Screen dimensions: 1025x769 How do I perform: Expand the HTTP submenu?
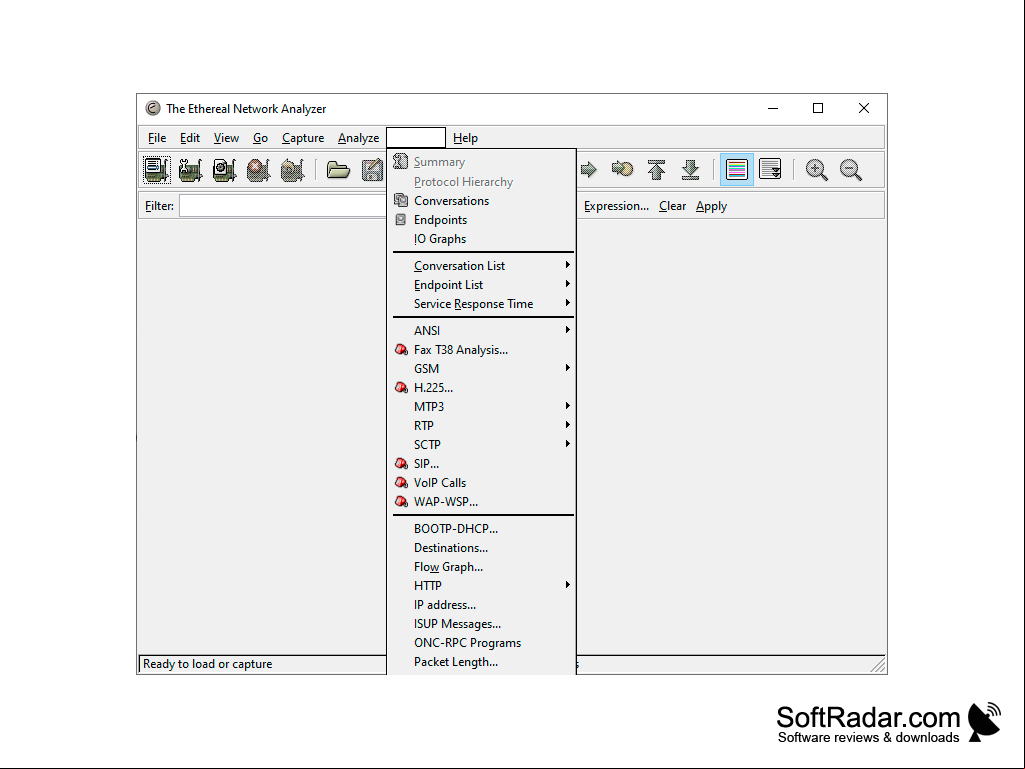coord(483,585)
